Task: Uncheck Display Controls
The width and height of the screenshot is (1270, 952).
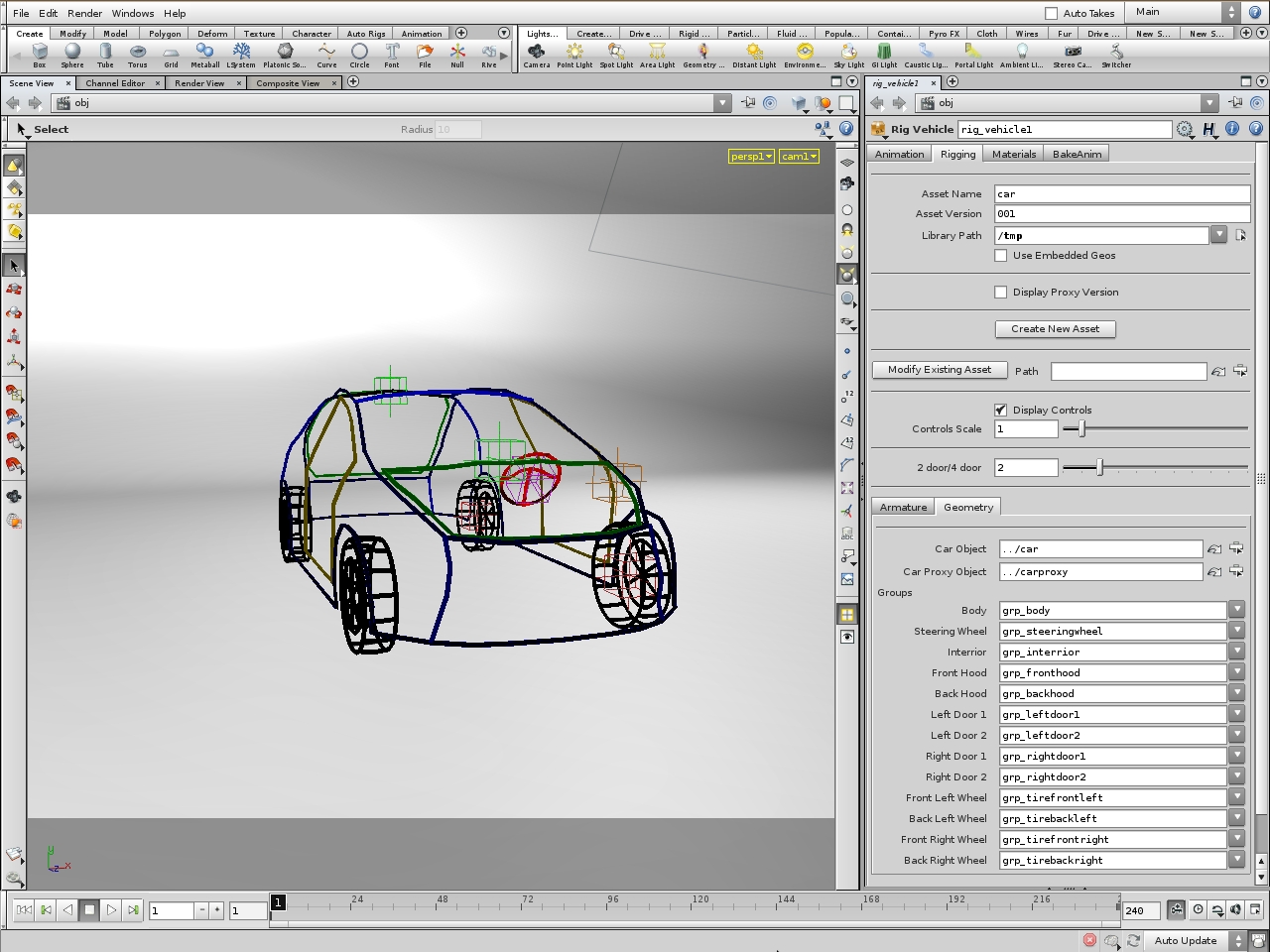Action: click(1001, 410)
